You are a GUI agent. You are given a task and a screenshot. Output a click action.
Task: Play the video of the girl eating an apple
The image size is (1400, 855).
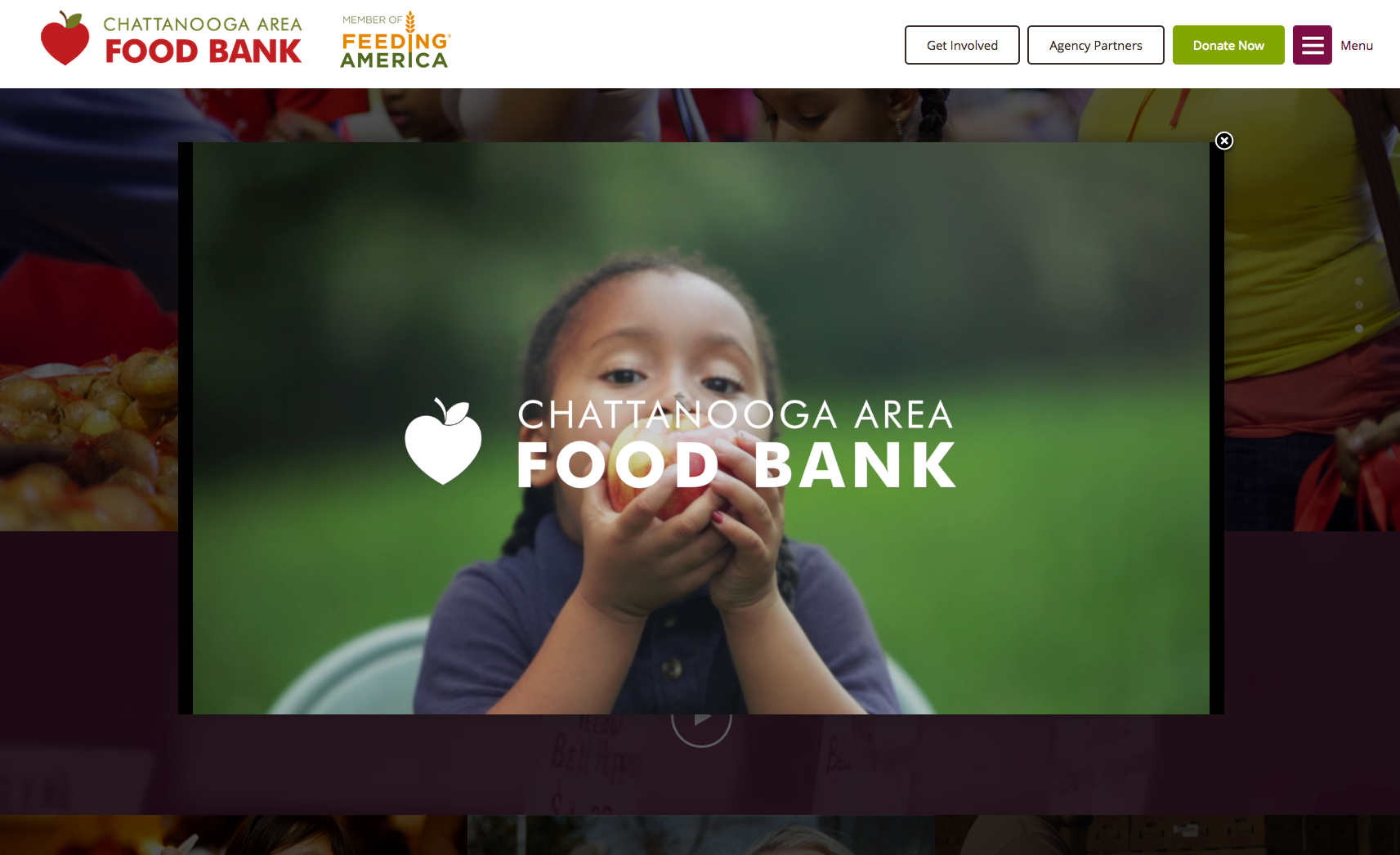pos(701,428)
